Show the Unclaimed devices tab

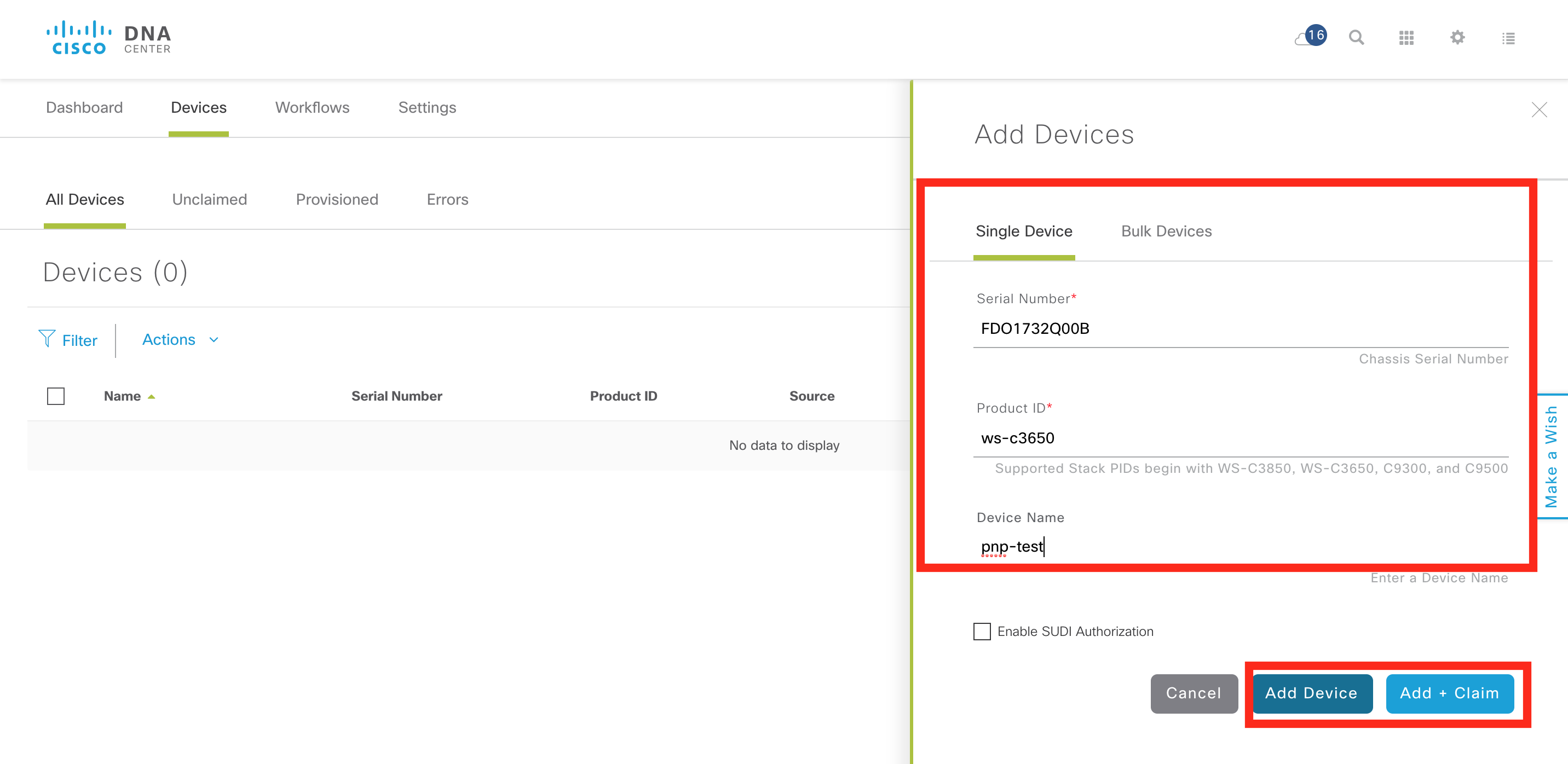click(x=209, y=200)
